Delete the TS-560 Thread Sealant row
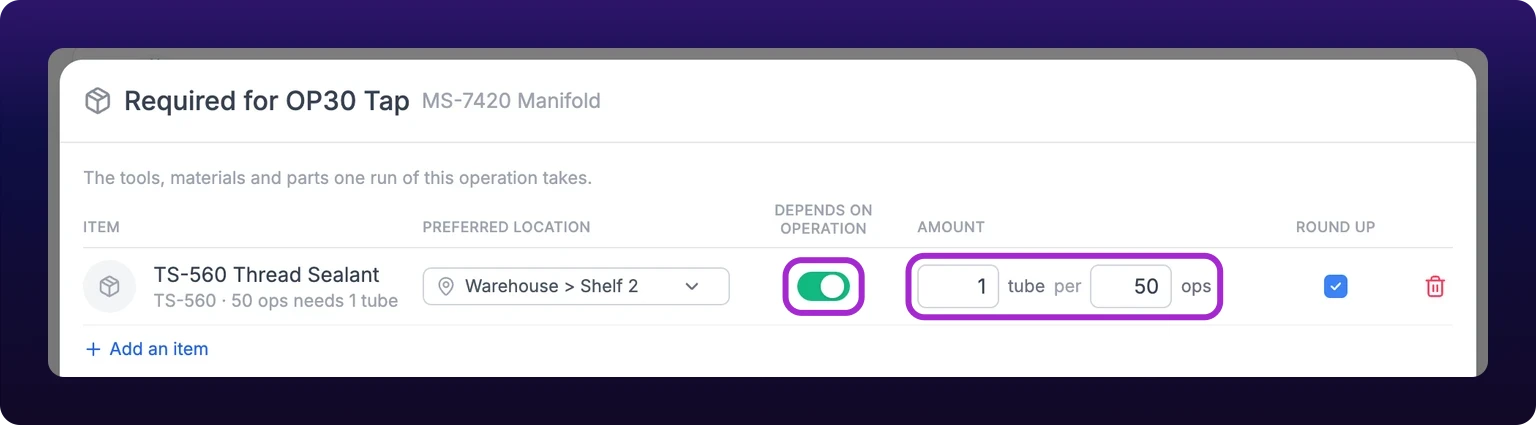The image size is (1536, 425). coord(1434,287)
